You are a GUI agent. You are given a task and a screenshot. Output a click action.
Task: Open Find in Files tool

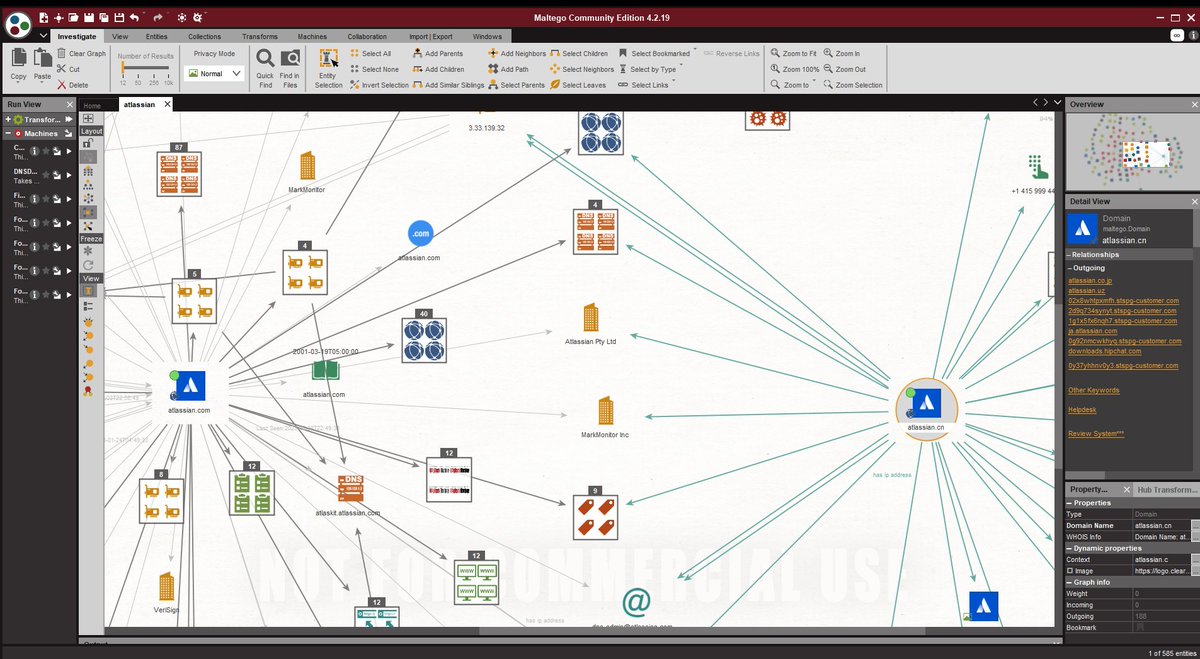[290, 60]
